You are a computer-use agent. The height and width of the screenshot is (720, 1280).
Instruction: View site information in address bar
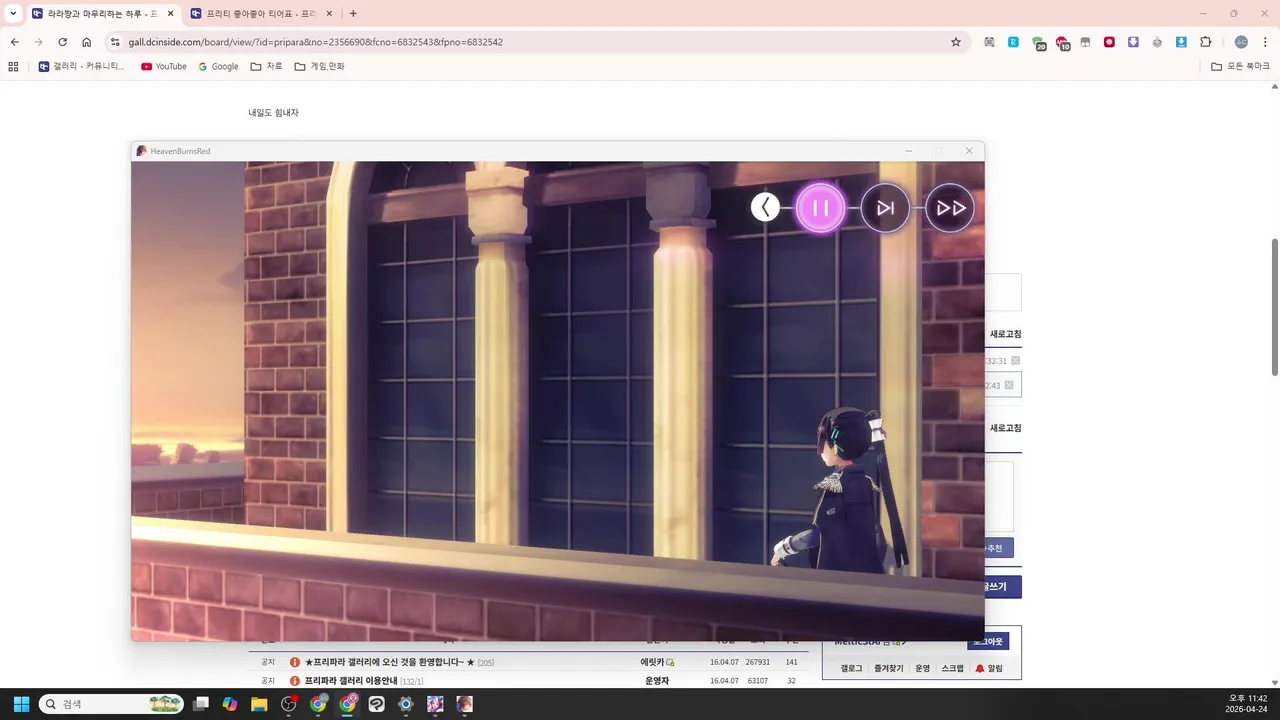115,42
